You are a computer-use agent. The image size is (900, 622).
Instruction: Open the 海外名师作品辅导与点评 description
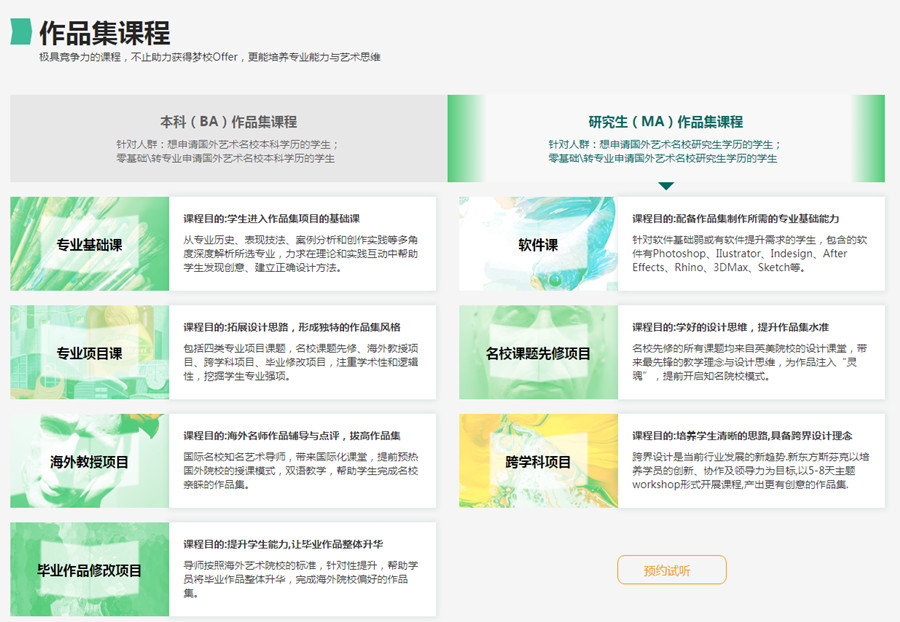[x=303, y=461]
